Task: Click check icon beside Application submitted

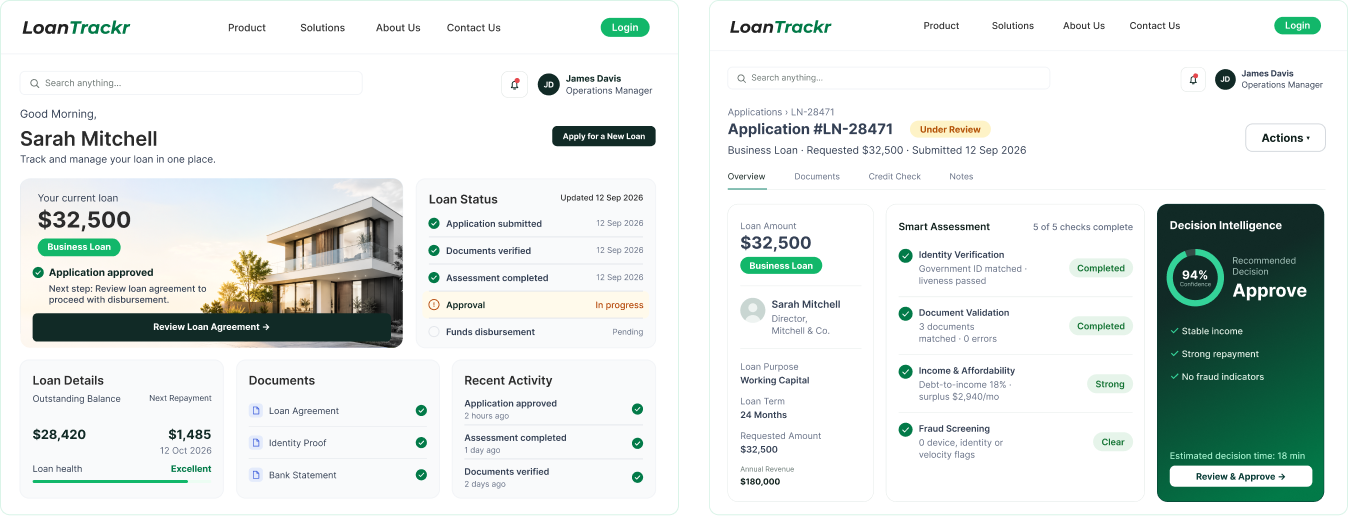Action: 434,224
